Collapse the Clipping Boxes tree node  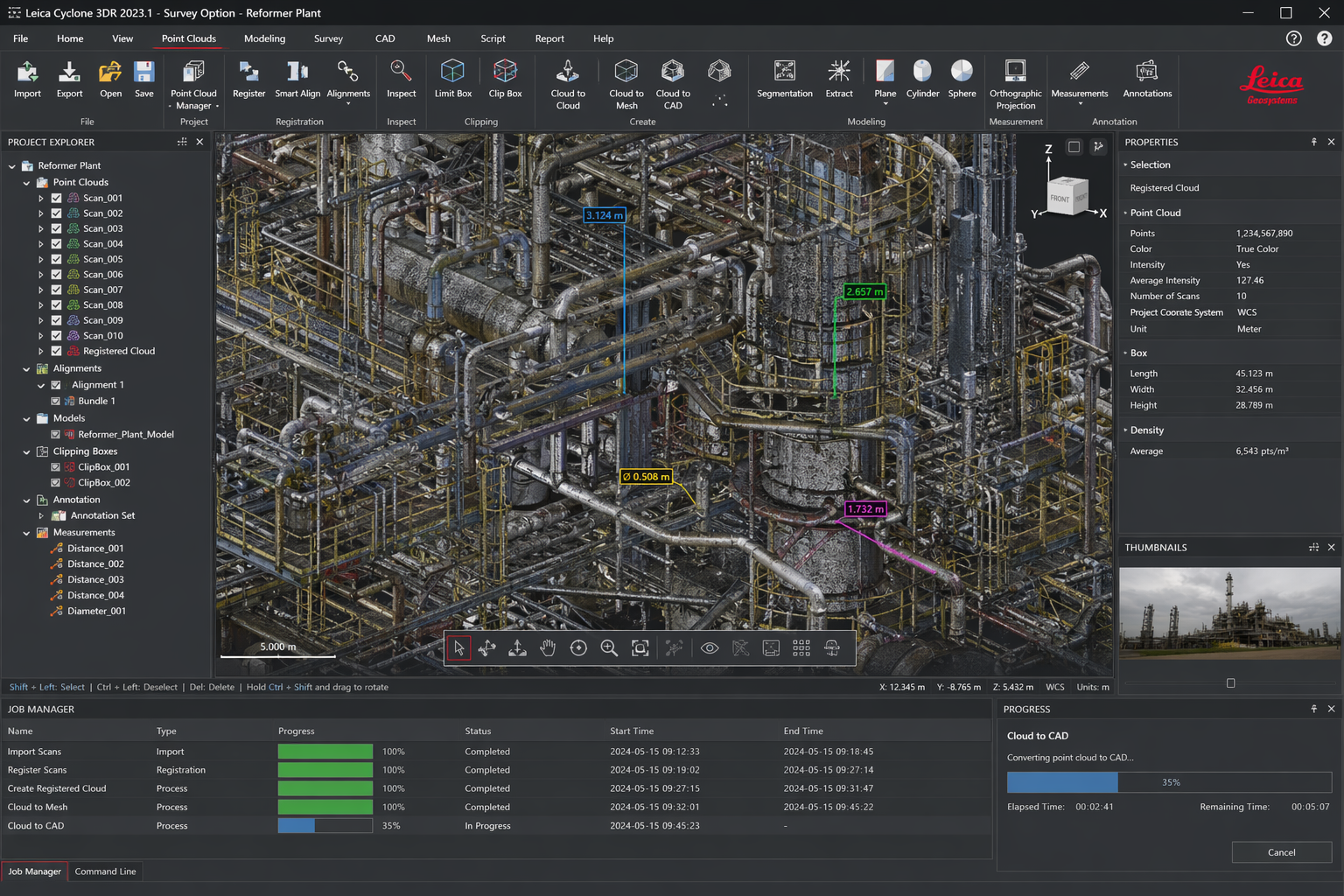tap(26, 451)
